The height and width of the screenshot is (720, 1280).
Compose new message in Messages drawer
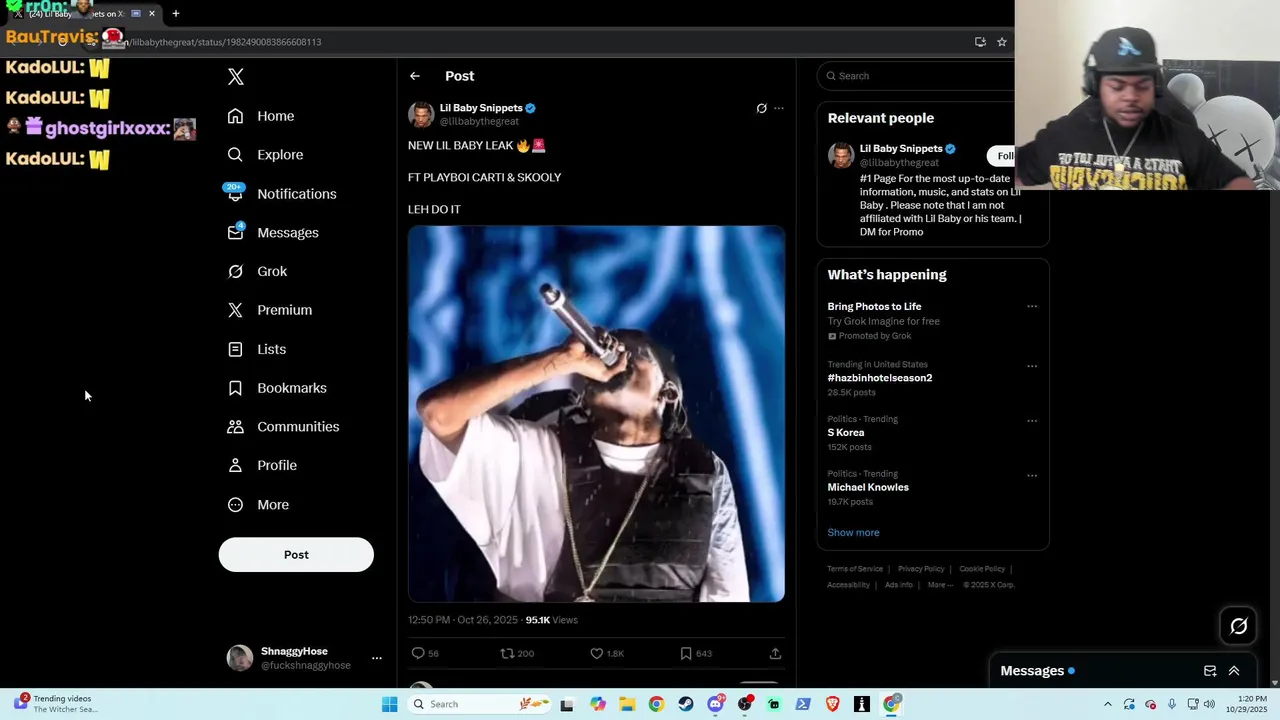[x=1210, y=671]
